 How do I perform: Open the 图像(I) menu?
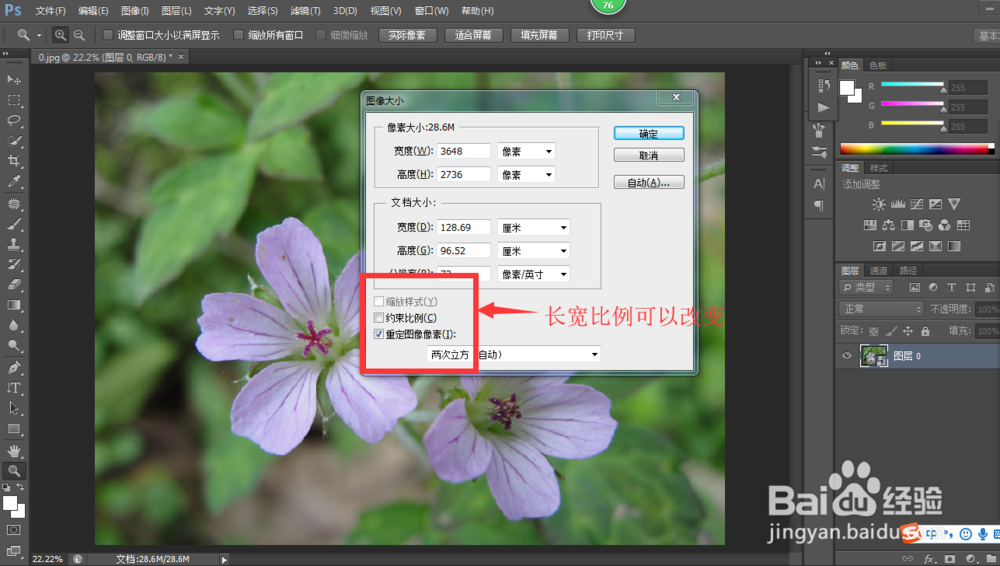(x=135, y=11)
